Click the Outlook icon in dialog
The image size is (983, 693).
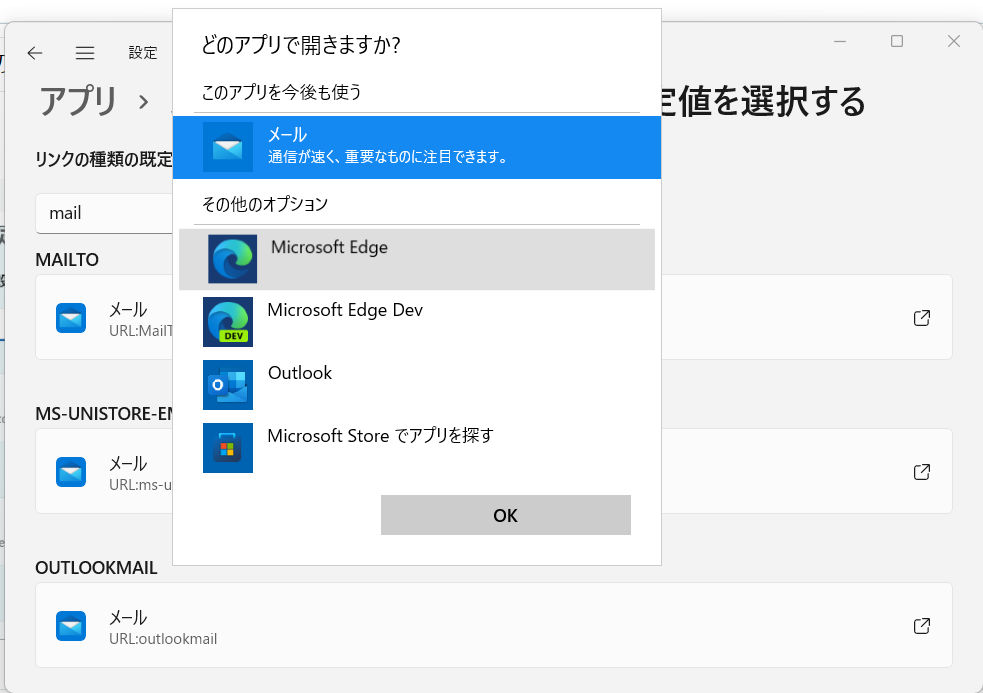(x=228, y=384)
